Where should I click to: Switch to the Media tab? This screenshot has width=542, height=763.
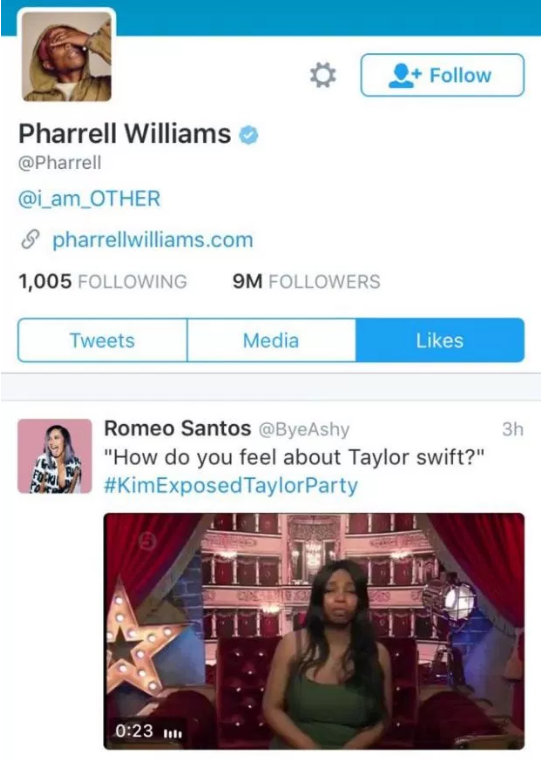coord(271,340)
